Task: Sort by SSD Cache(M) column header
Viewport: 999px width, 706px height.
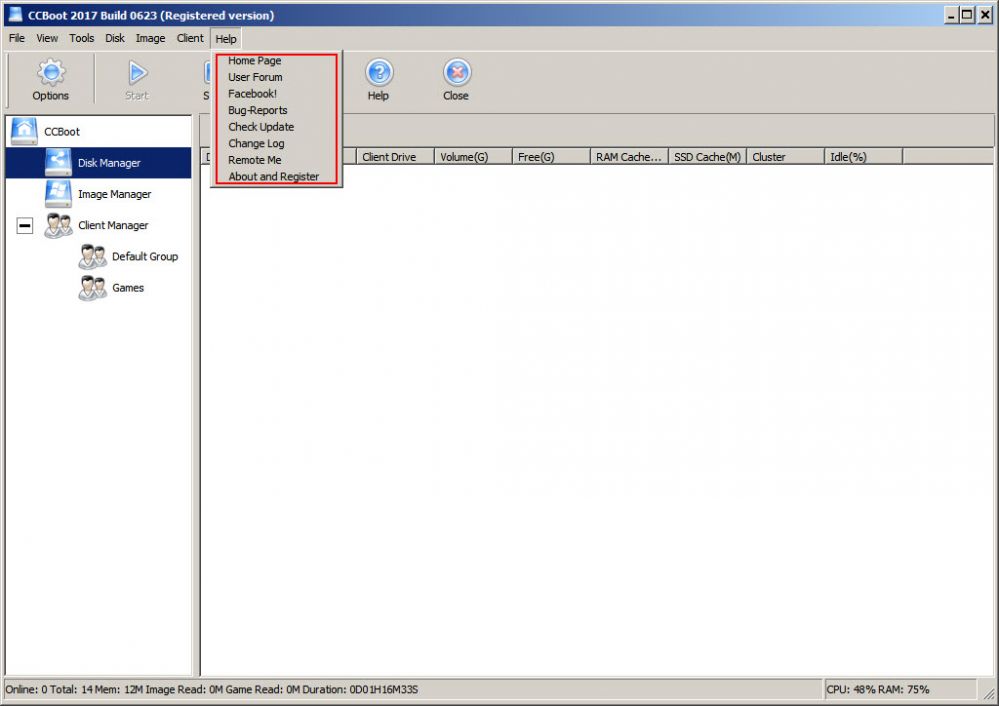Action: [707, 157]
